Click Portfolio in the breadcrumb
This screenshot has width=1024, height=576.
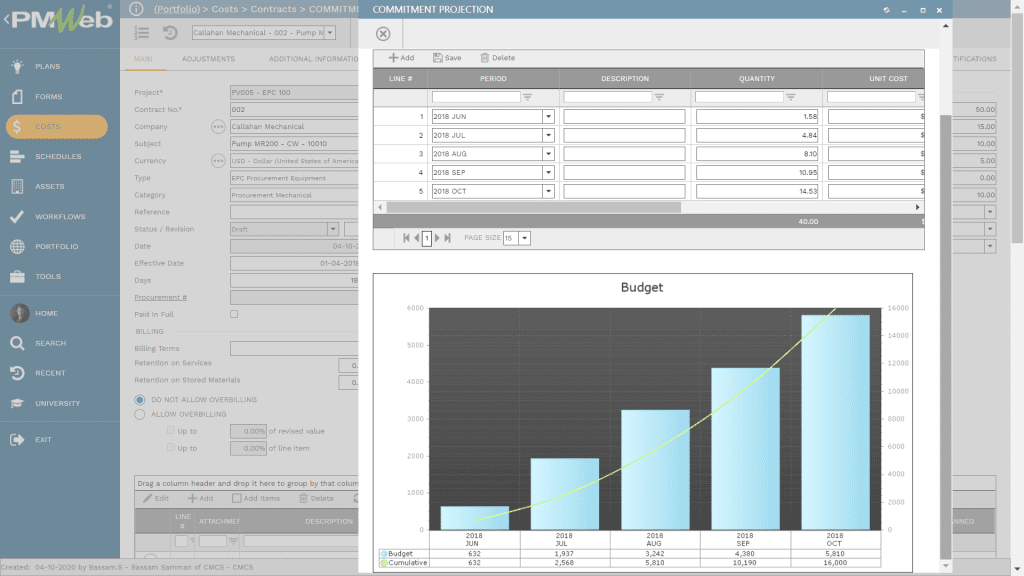coord(177,9)
